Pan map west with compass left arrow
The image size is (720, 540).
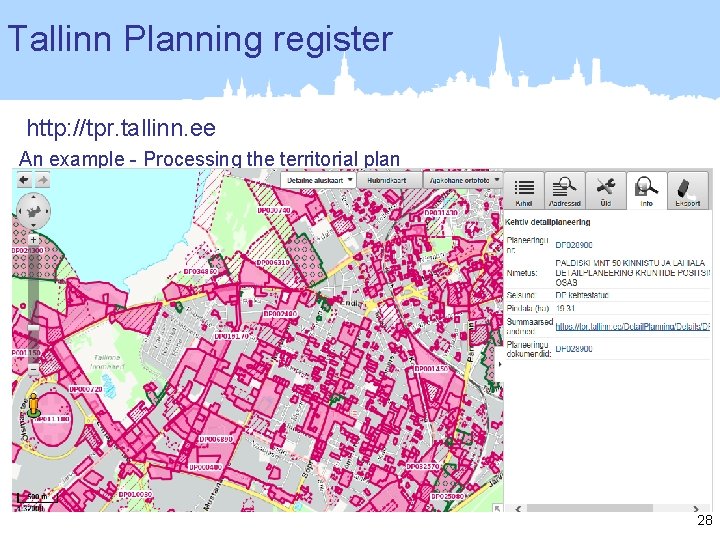point(19,211)
